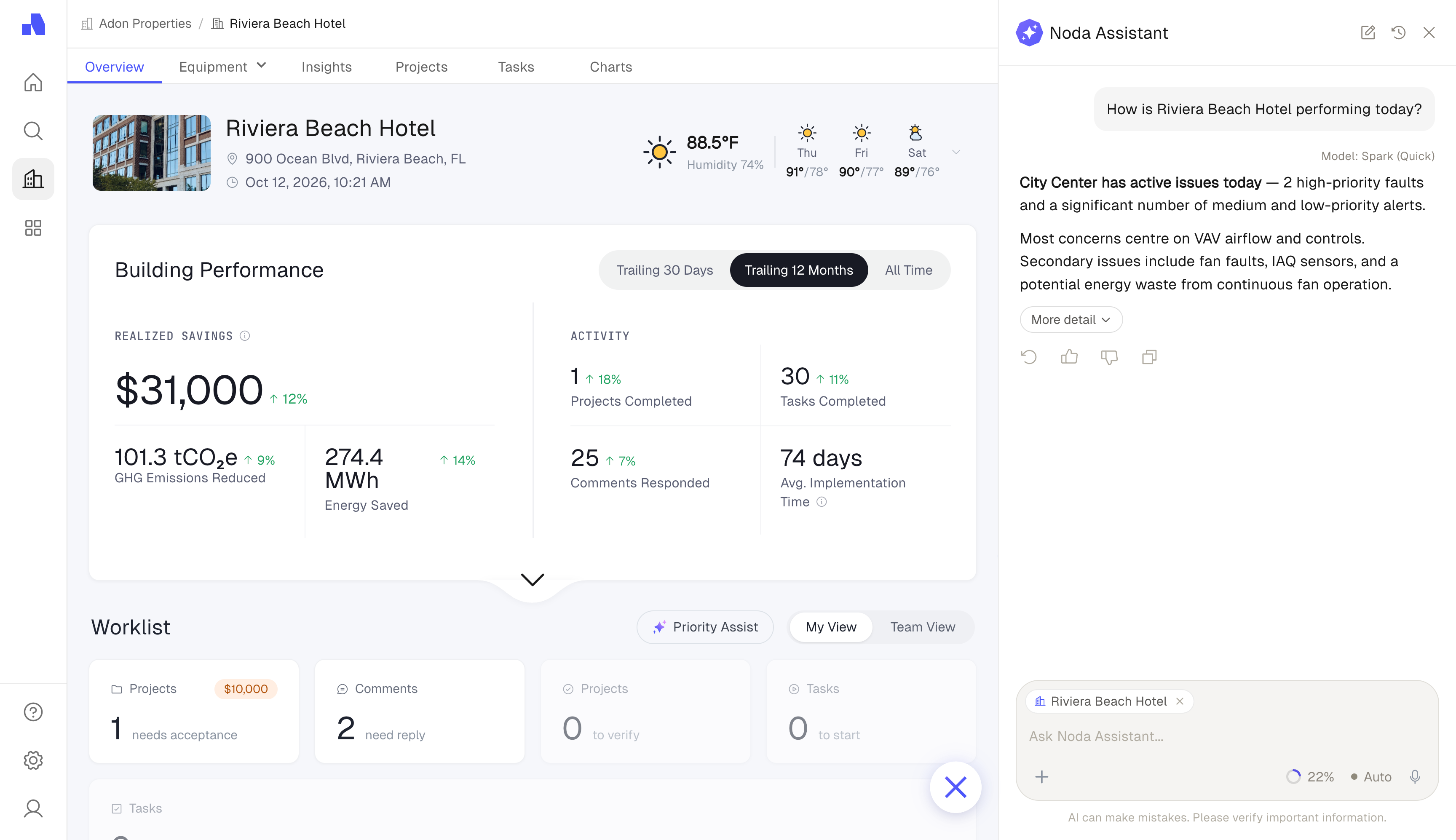Image resolution: width=1456 pixels, height=840 pixels.
Task: Click the Ask Noda Assistant input field
Action: [x=1226, y=736]
